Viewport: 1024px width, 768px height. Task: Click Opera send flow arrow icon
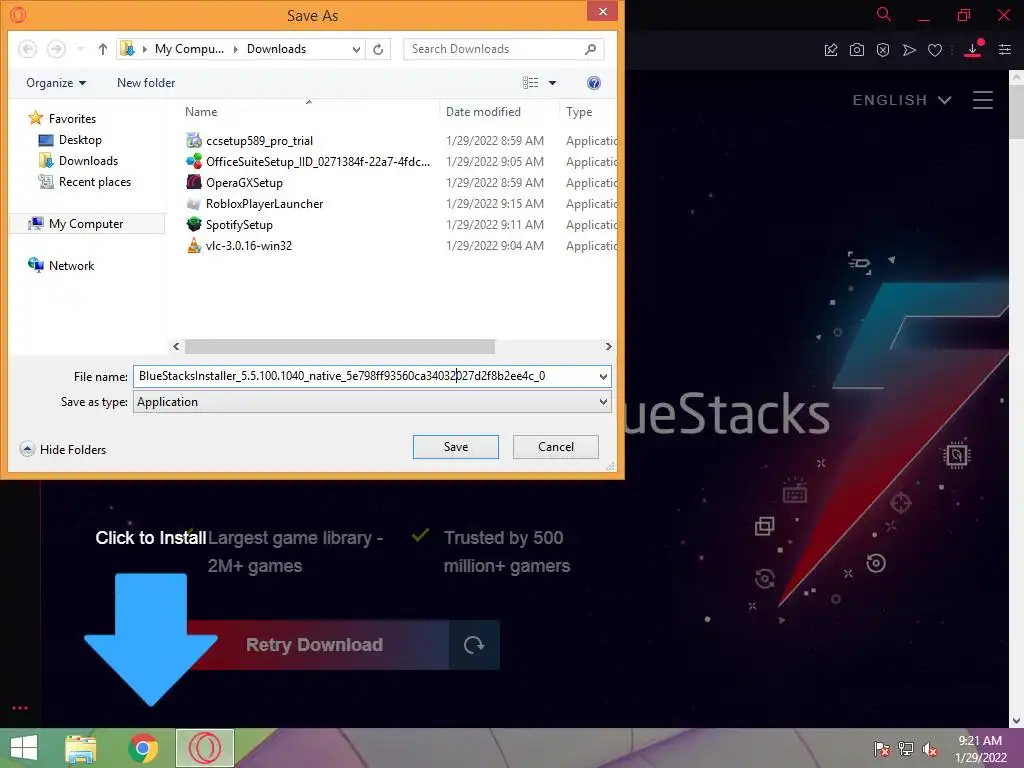[x=909, y=50]
